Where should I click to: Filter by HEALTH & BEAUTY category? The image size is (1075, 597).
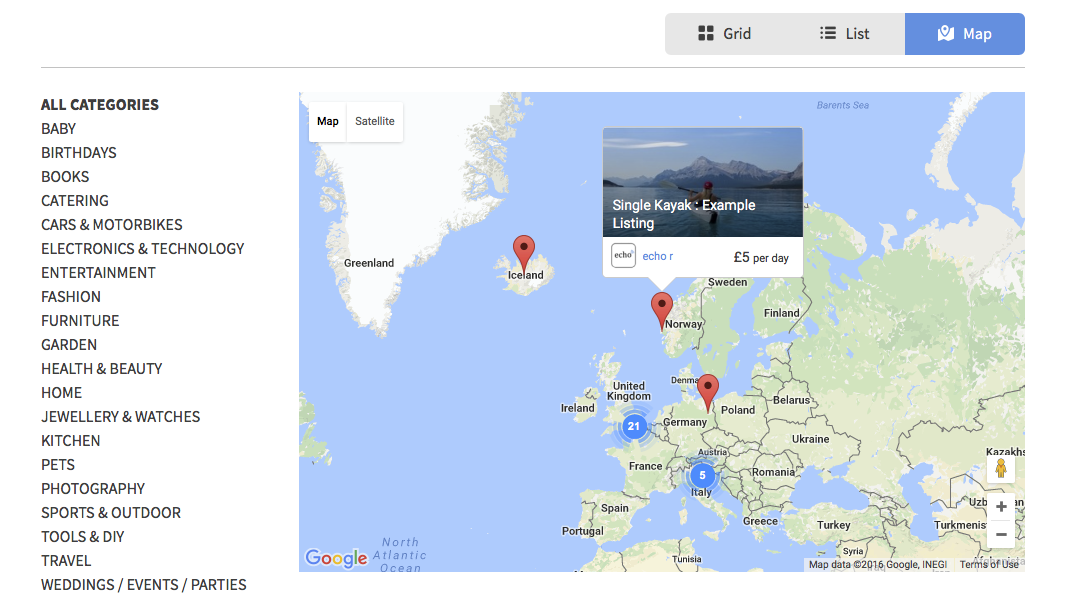click(101, 369)
